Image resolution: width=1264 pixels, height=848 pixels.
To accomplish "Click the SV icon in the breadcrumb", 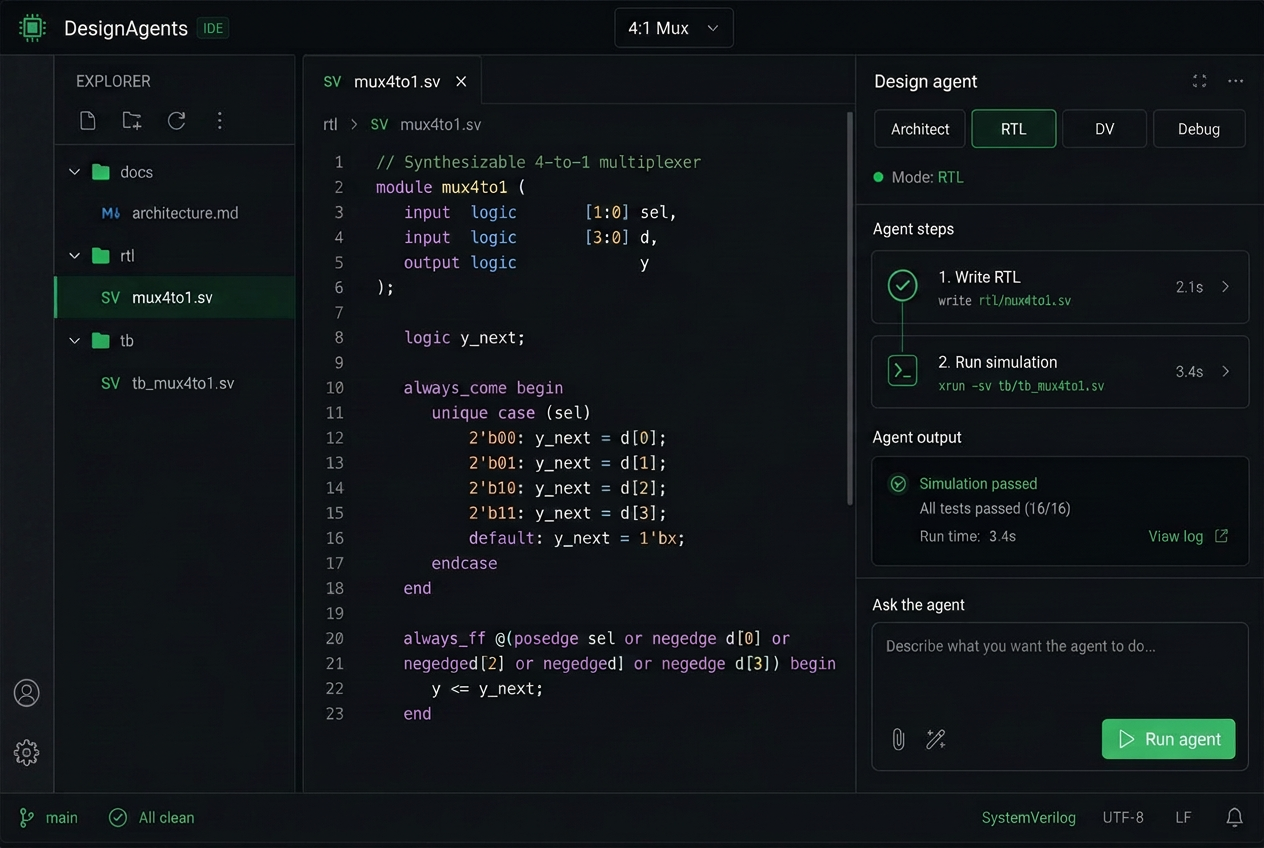I will click(x=379, y=125).
